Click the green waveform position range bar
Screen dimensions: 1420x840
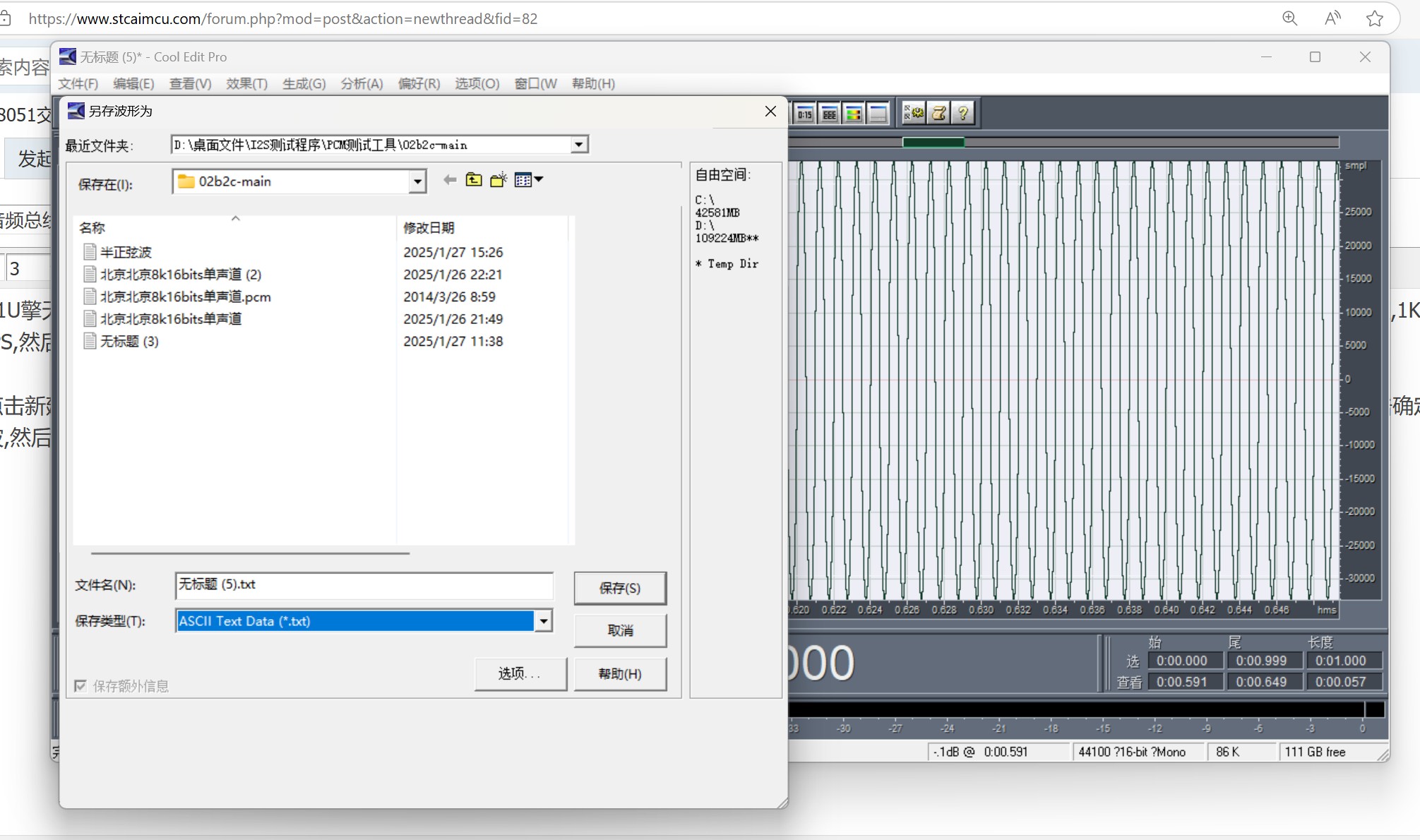(x=933, y=143)
